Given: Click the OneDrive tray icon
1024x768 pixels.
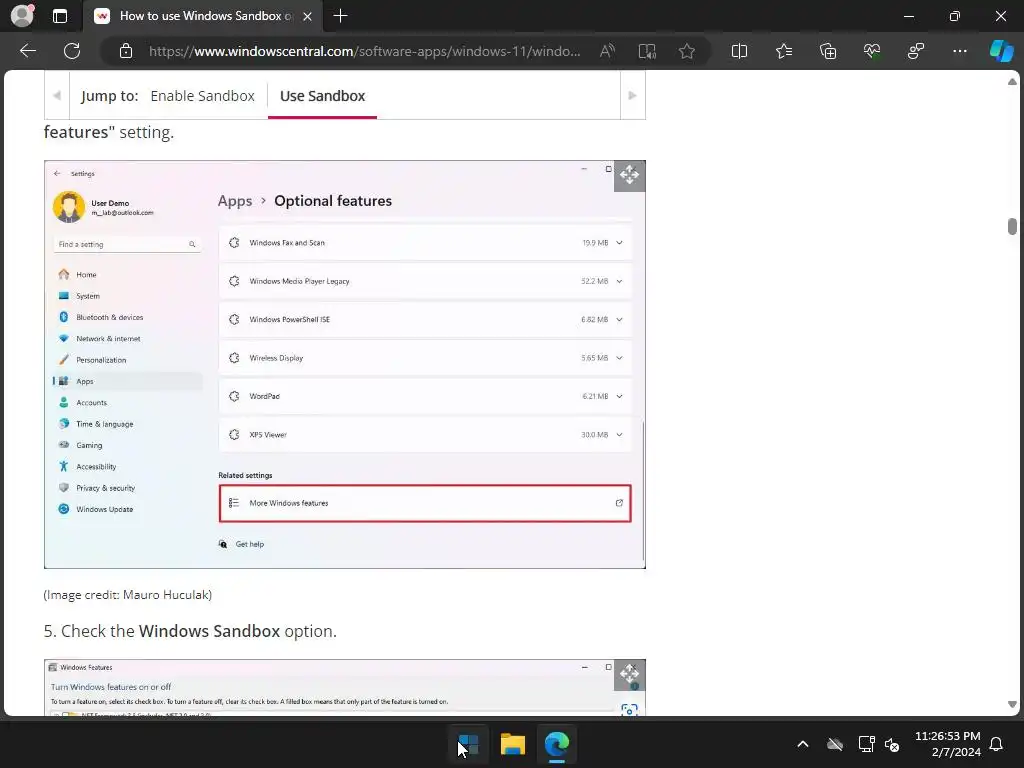Looking at the screenshot, I should click(x=835, y=744).
